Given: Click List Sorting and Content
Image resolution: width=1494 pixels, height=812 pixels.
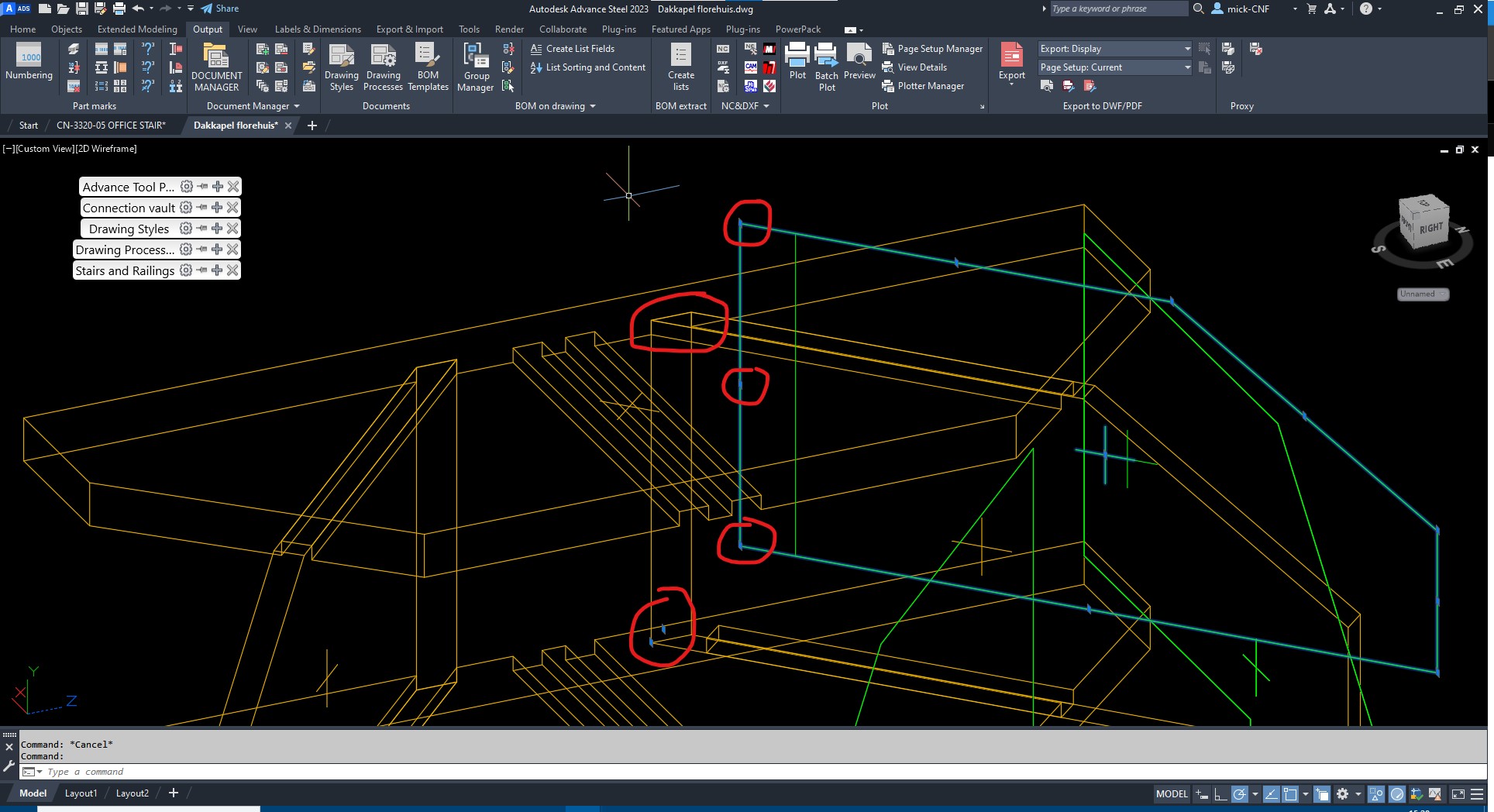Looking at the screenshot, I should point(587,67).
